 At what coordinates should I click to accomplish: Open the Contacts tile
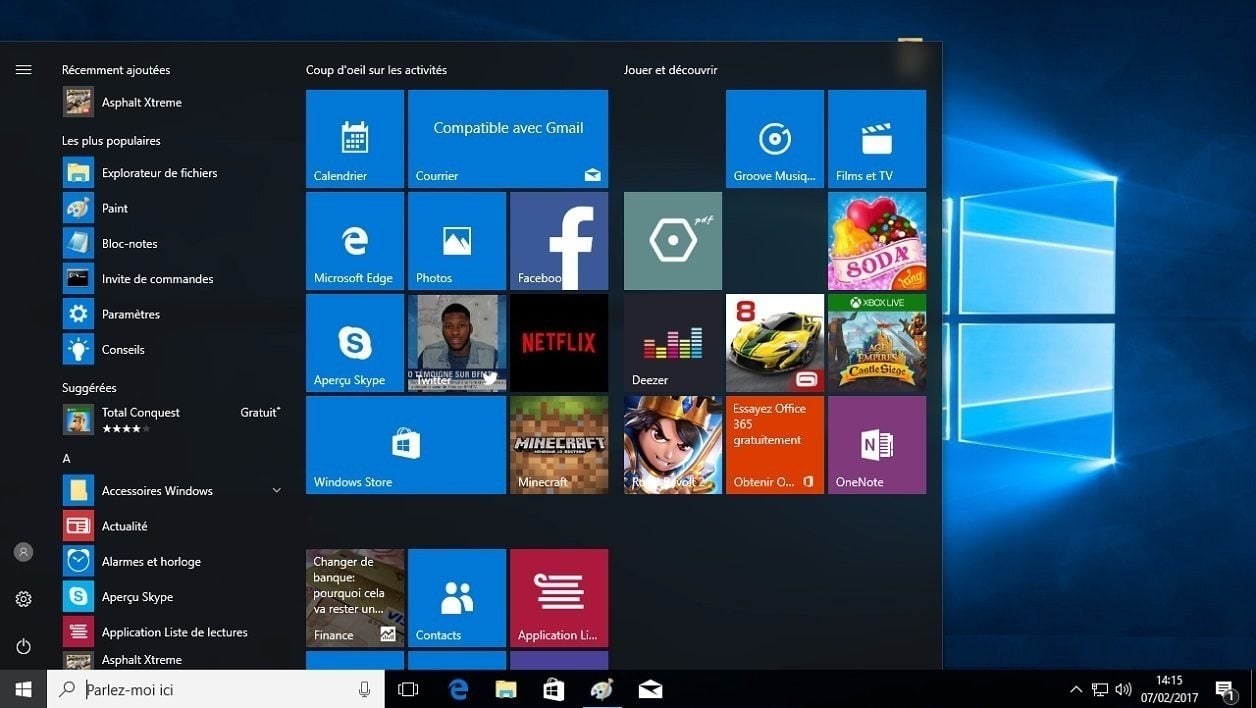click(x=457, y=598)
